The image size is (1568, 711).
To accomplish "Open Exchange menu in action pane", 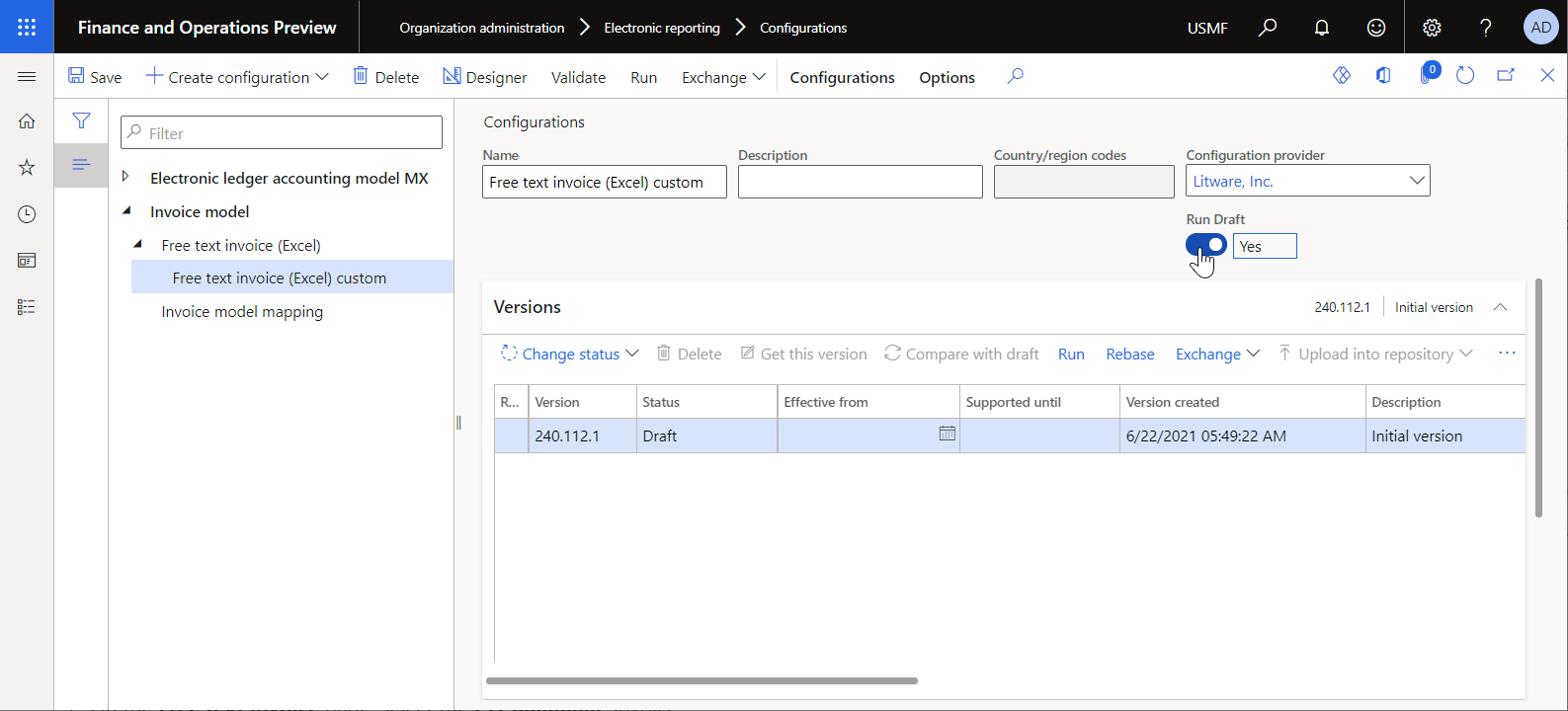I will [723, 77].
